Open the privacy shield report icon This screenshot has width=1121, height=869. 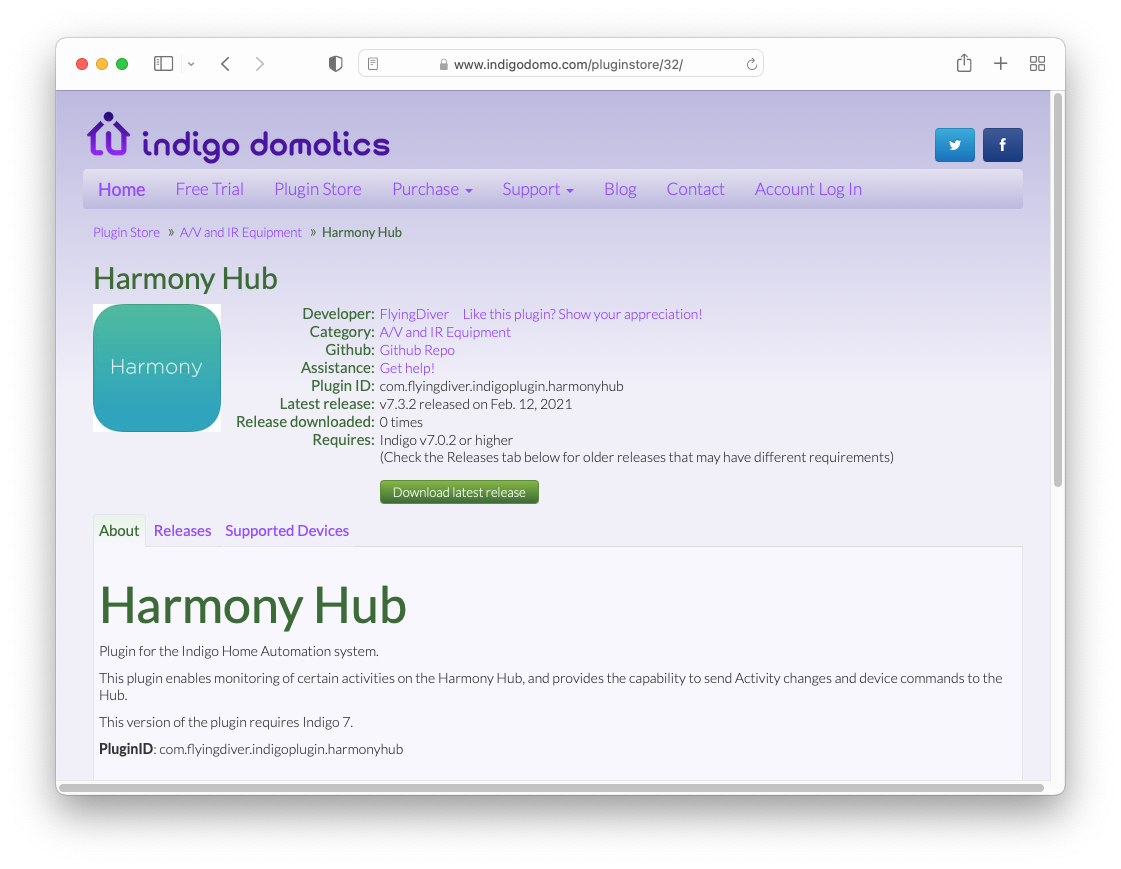(x=335, y=64)
